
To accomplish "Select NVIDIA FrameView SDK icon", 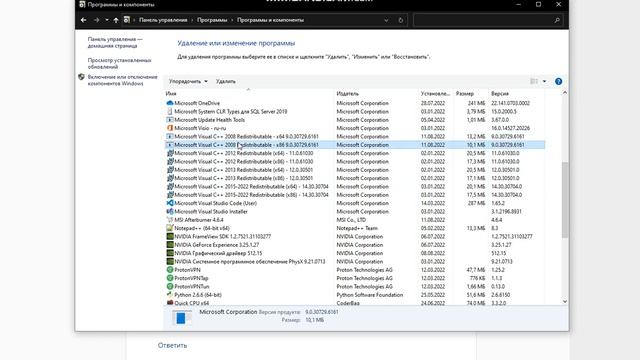I will pyautogui.click(x=170, y=236).
